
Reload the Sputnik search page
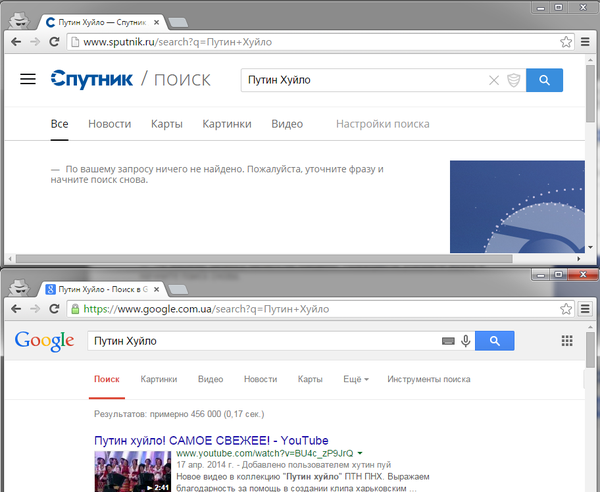pyautogui.click(x=54, y=42)
